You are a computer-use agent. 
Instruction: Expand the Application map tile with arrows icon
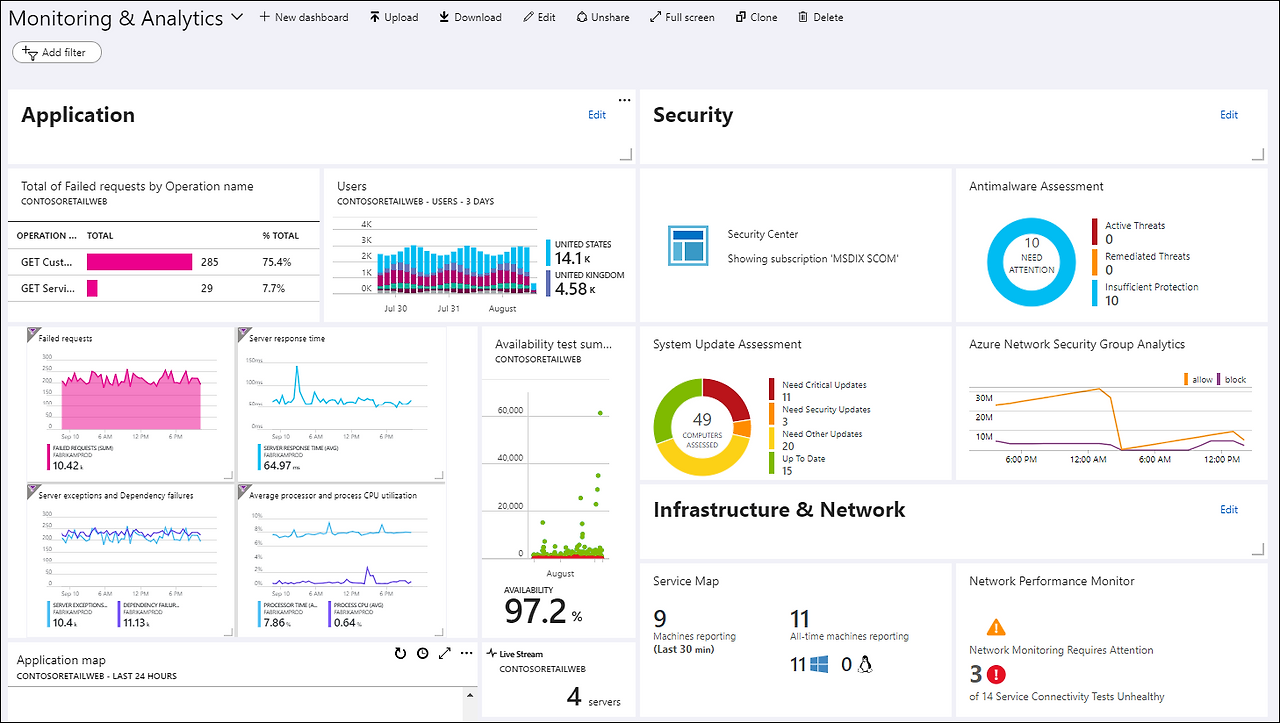pos(445,653)
